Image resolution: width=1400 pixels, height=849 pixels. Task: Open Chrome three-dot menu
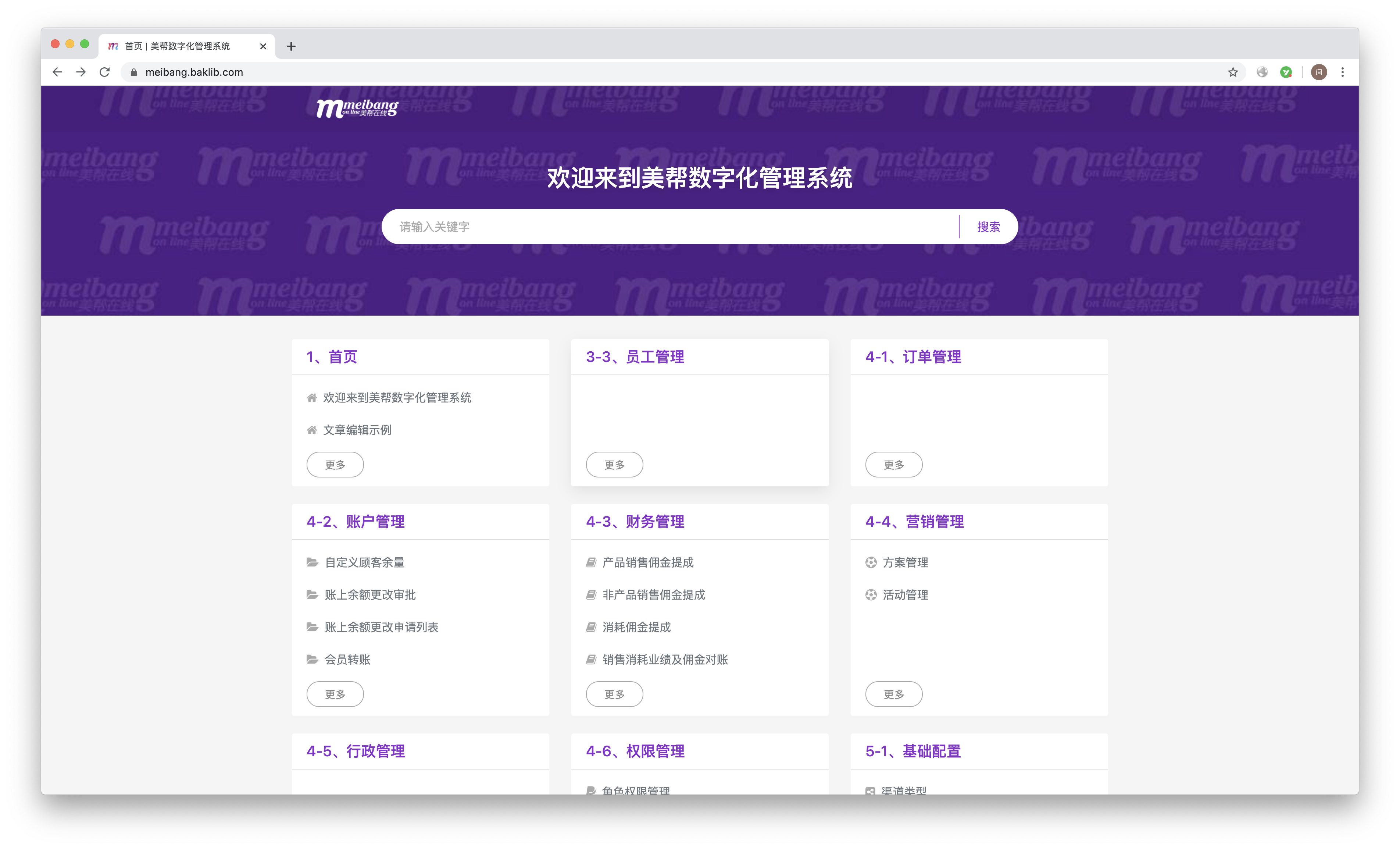pos(1342,72)
